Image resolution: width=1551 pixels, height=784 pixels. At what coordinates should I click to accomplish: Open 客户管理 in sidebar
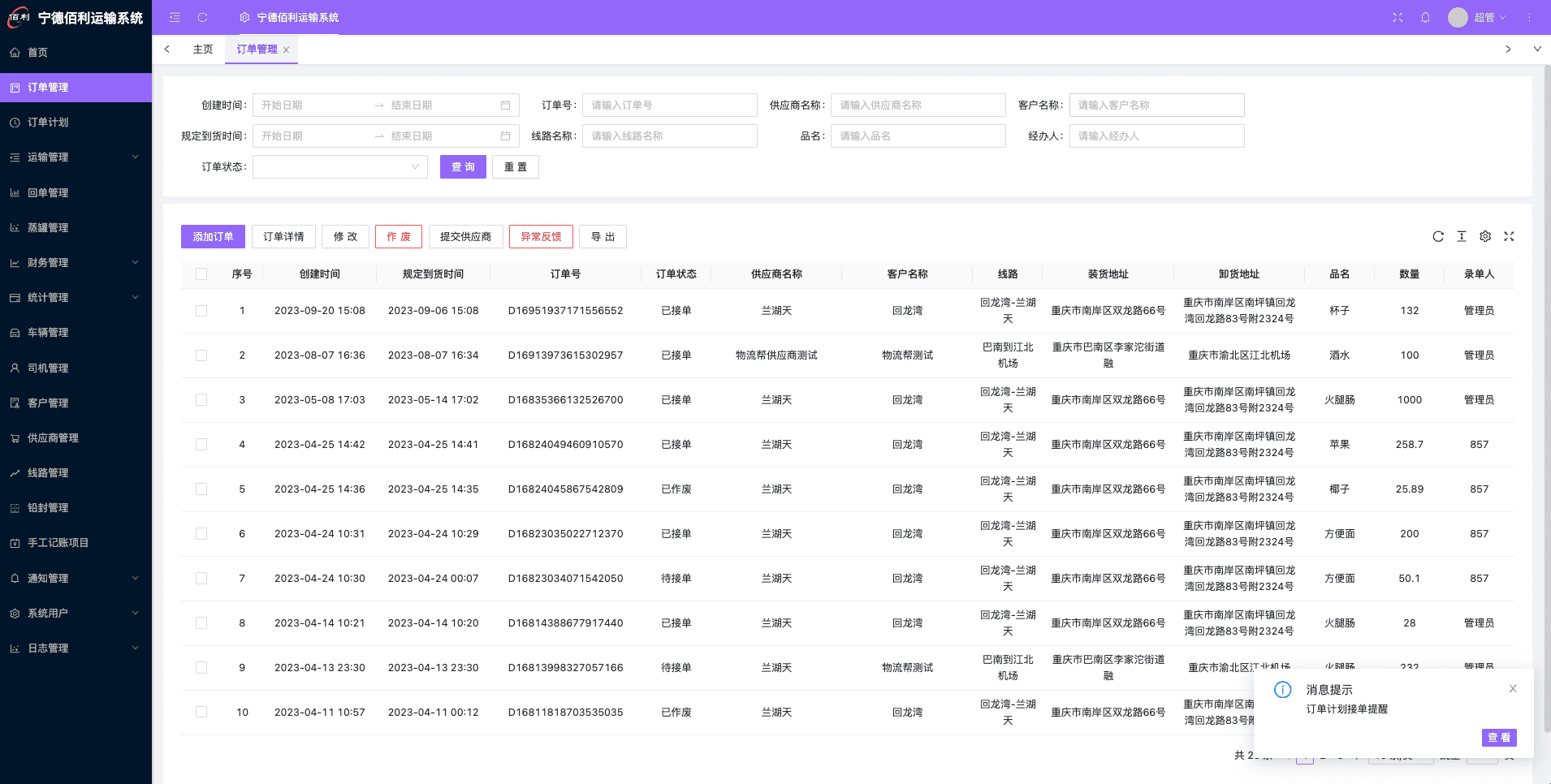[76, 403]
